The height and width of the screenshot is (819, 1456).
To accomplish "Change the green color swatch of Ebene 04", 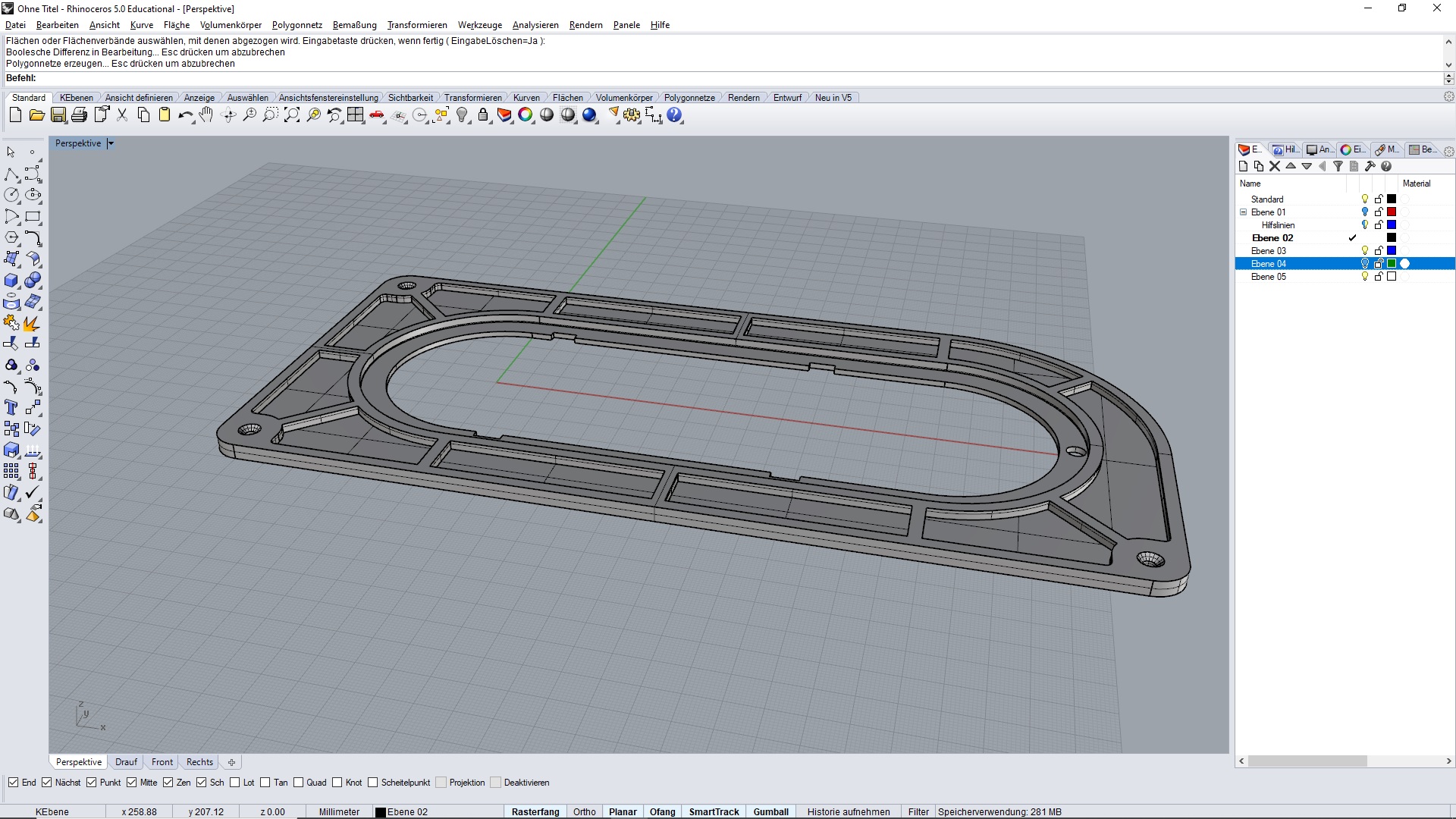I will (x=1392, y=264).
